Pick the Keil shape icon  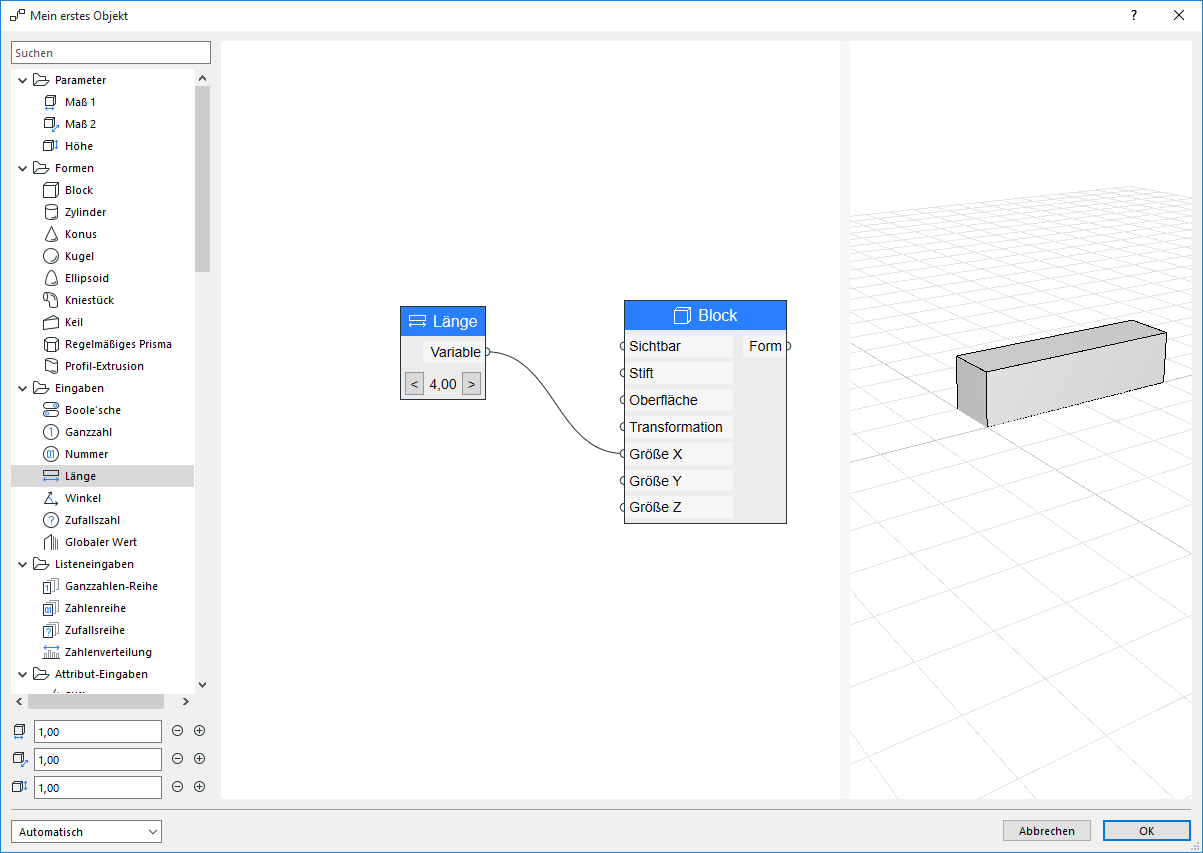coord(52,322)
